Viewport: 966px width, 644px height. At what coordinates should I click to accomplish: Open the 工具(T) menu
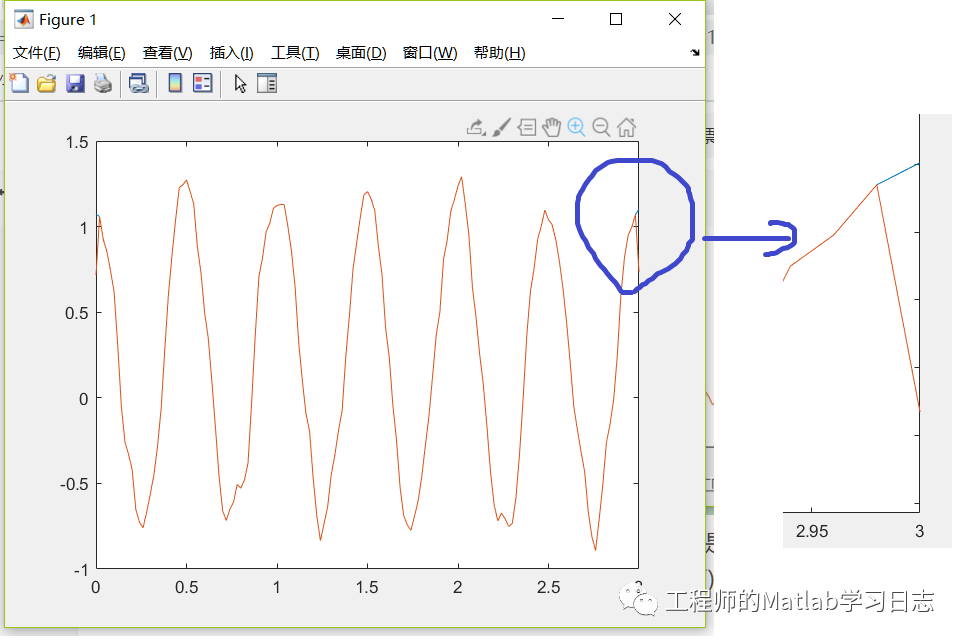click(x=295, y=53)
